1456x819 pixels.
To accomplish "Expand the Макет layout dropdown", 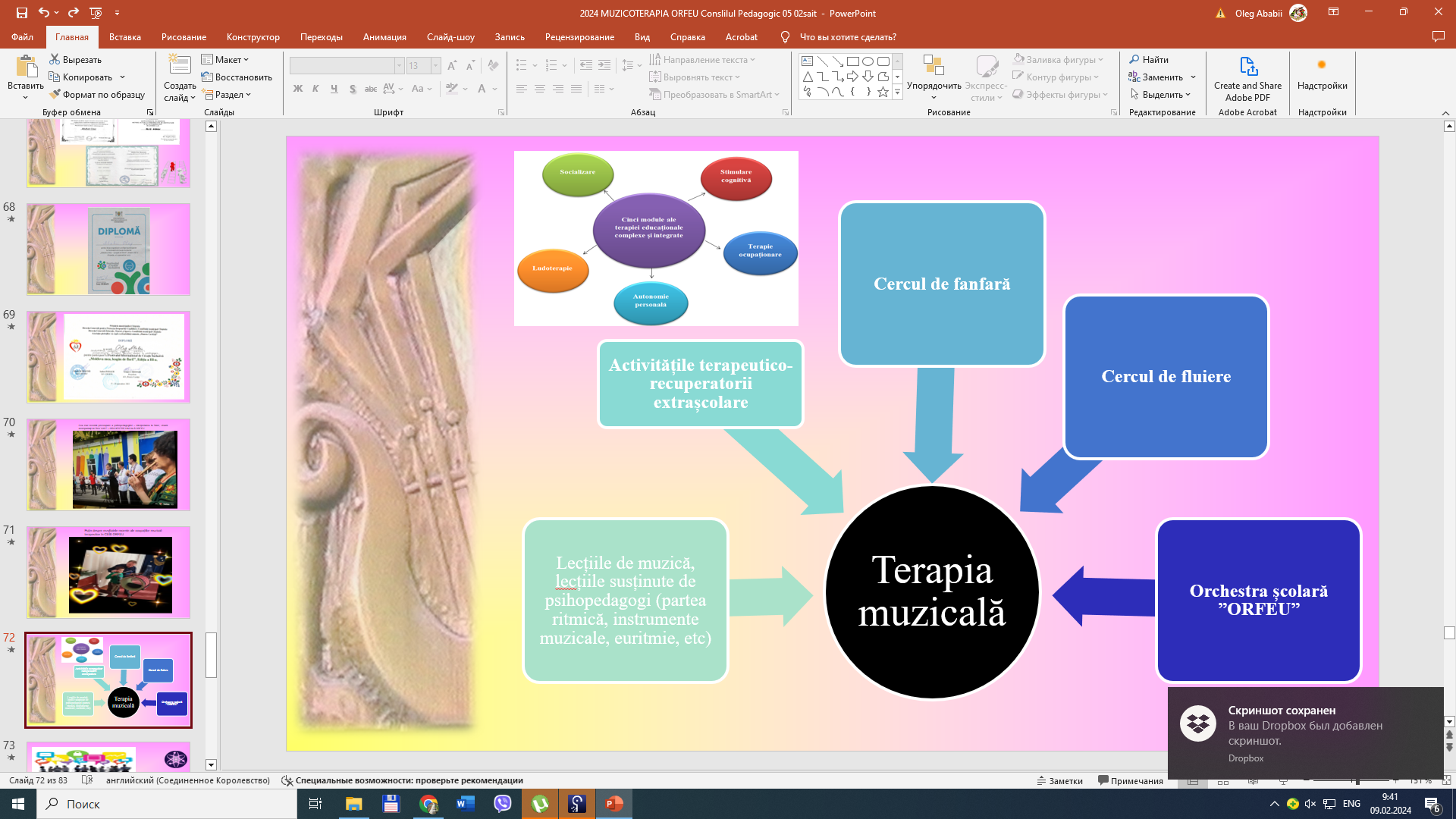I will click(225, 60).
